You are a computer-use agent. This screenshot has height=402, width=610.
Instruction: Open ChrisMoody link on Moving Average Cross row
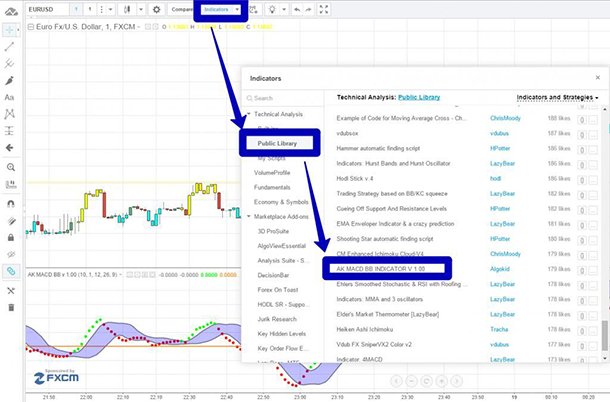505,118
